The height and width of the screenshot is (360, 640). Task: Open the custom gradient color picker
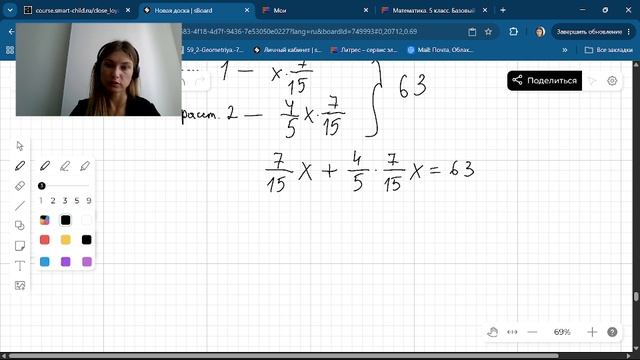(44, 220)
